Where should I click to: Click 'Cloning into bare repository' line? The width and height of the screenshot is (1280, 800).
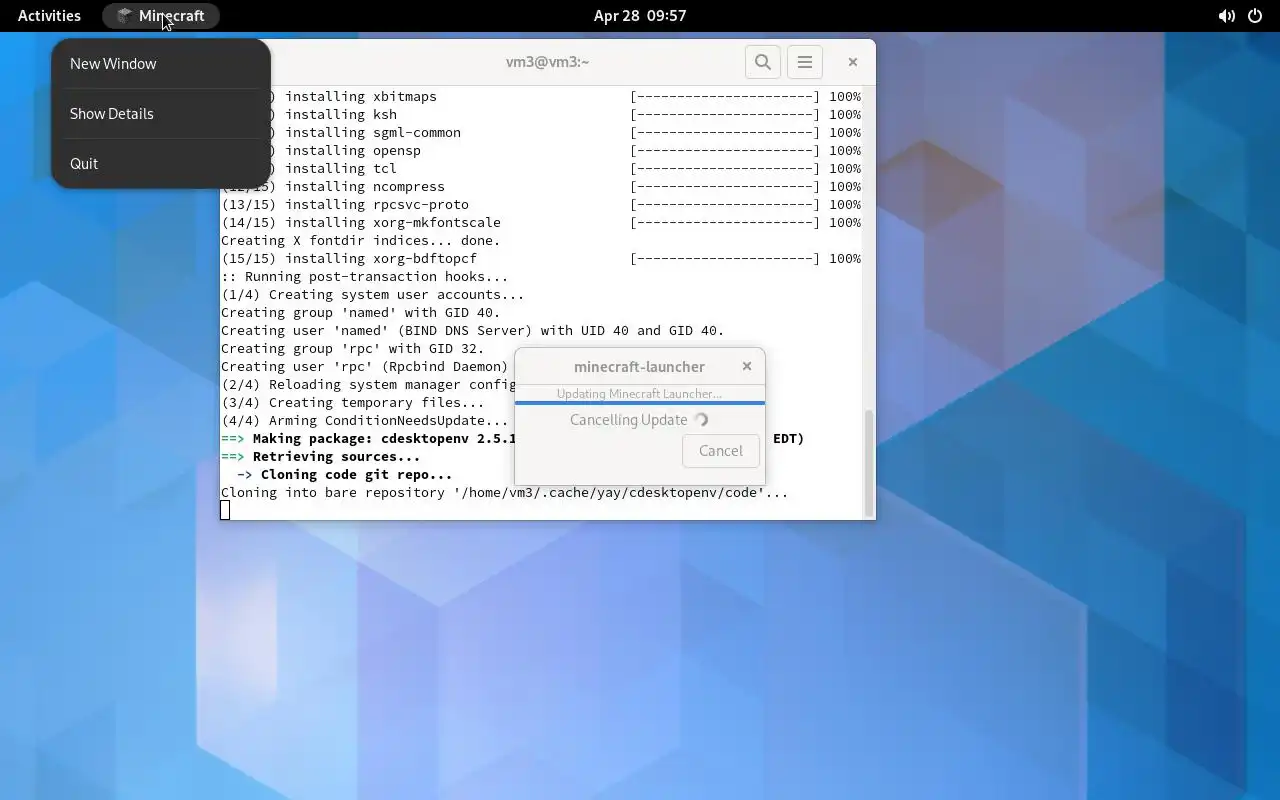tap(505, 493)
